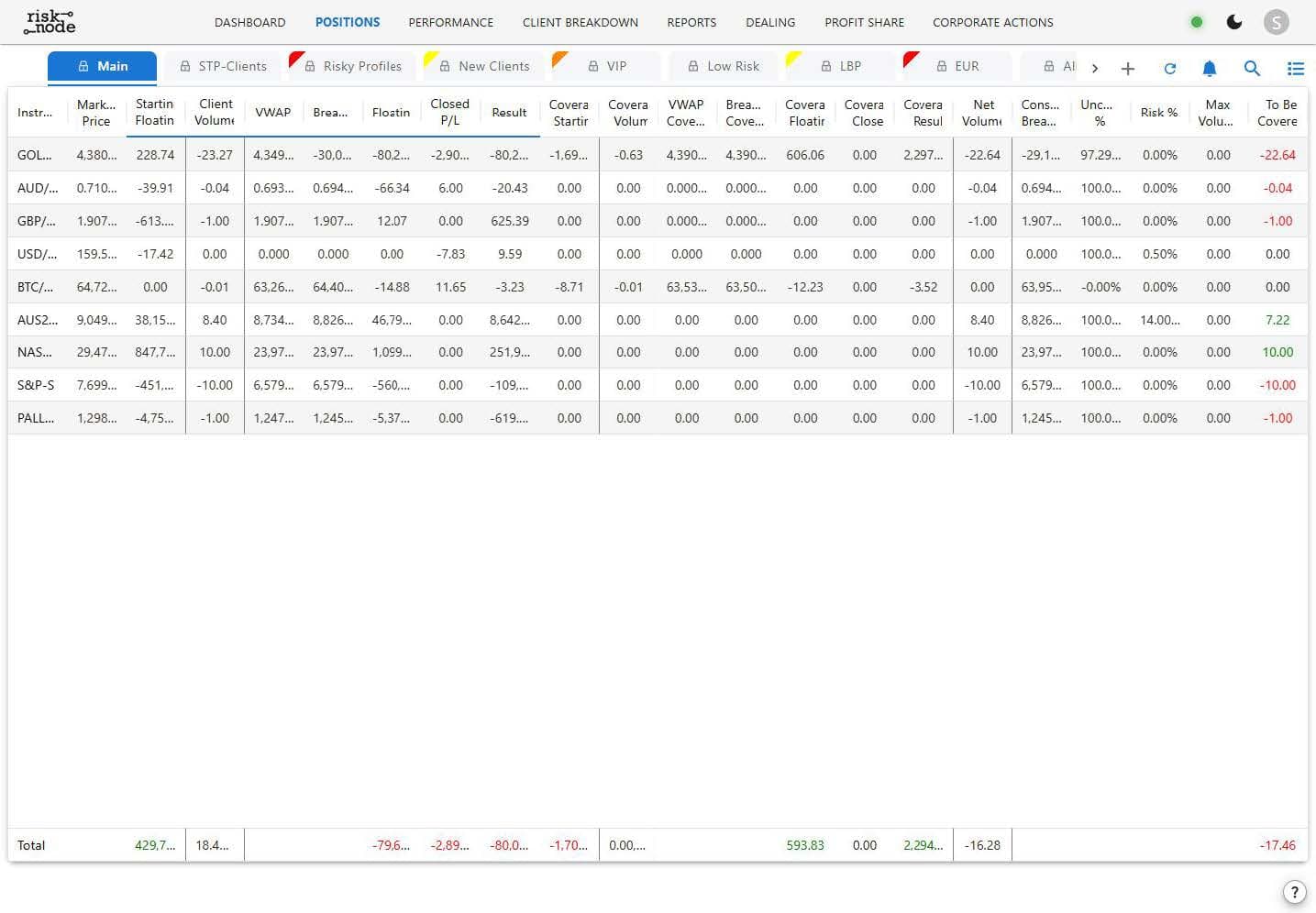Select the New Clients tab
The width and height of the screenshot is (1316, 913).
pyautogui.click(x=483, y=66)
